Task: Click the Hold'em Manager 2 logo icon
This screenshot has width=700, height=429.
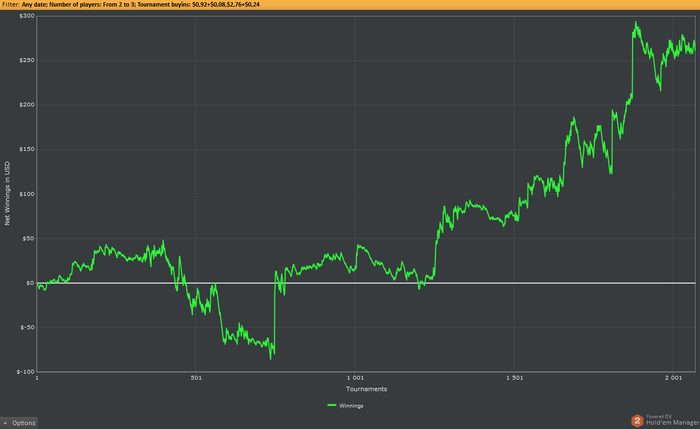Action: point(637,420)
